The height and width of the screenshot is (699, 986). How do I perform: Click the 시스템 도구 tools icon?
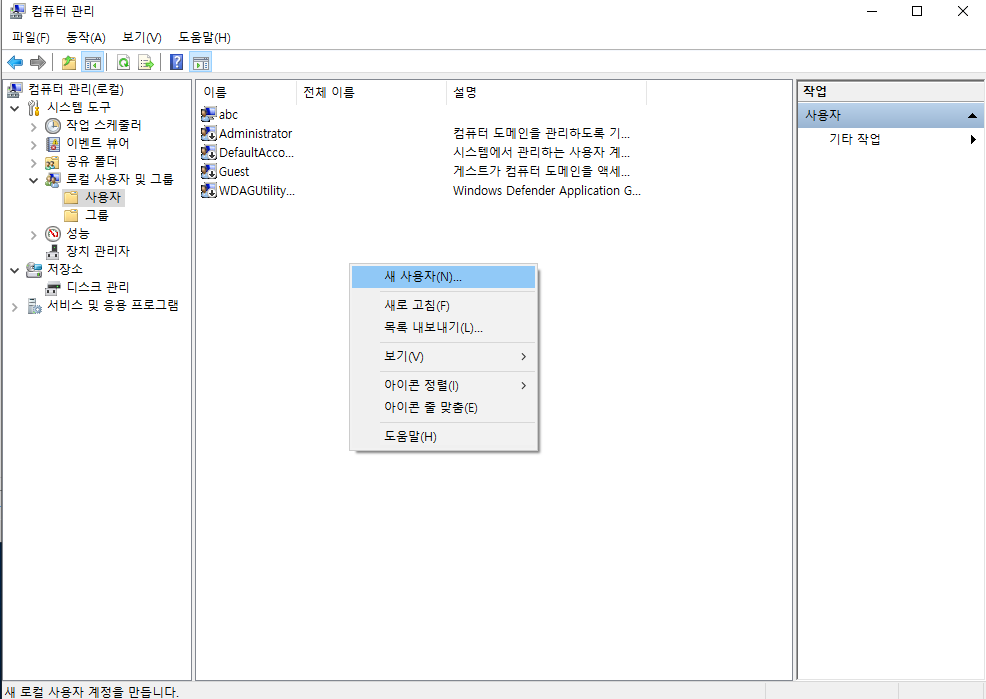click(x=34, y=107)
